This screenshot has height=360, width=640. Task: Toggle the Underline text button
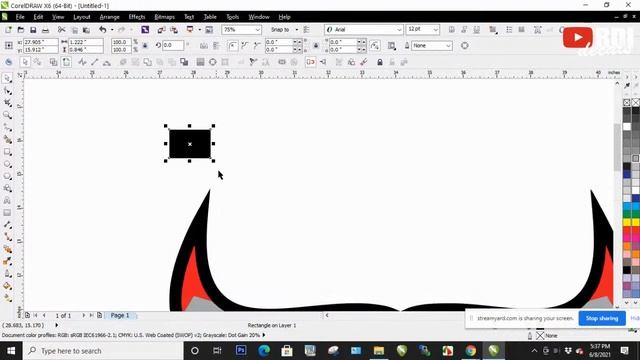tap(476, 30)
